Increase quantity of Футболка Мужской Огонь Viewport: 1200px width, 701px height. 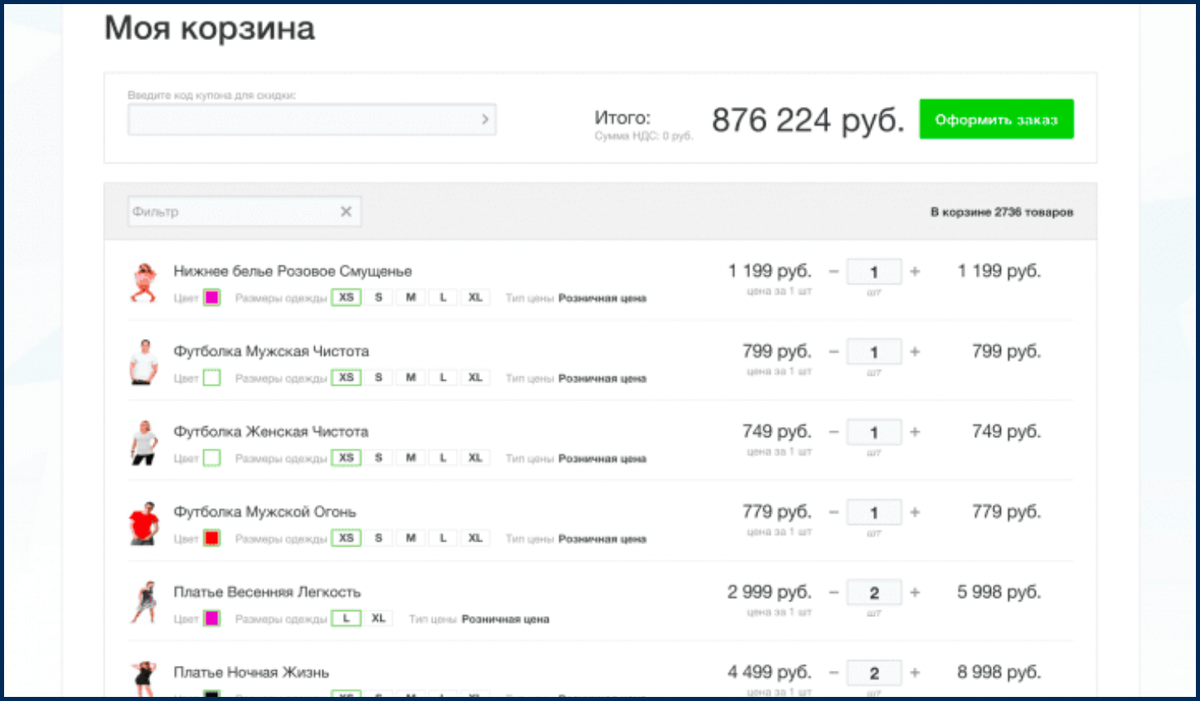915,511
